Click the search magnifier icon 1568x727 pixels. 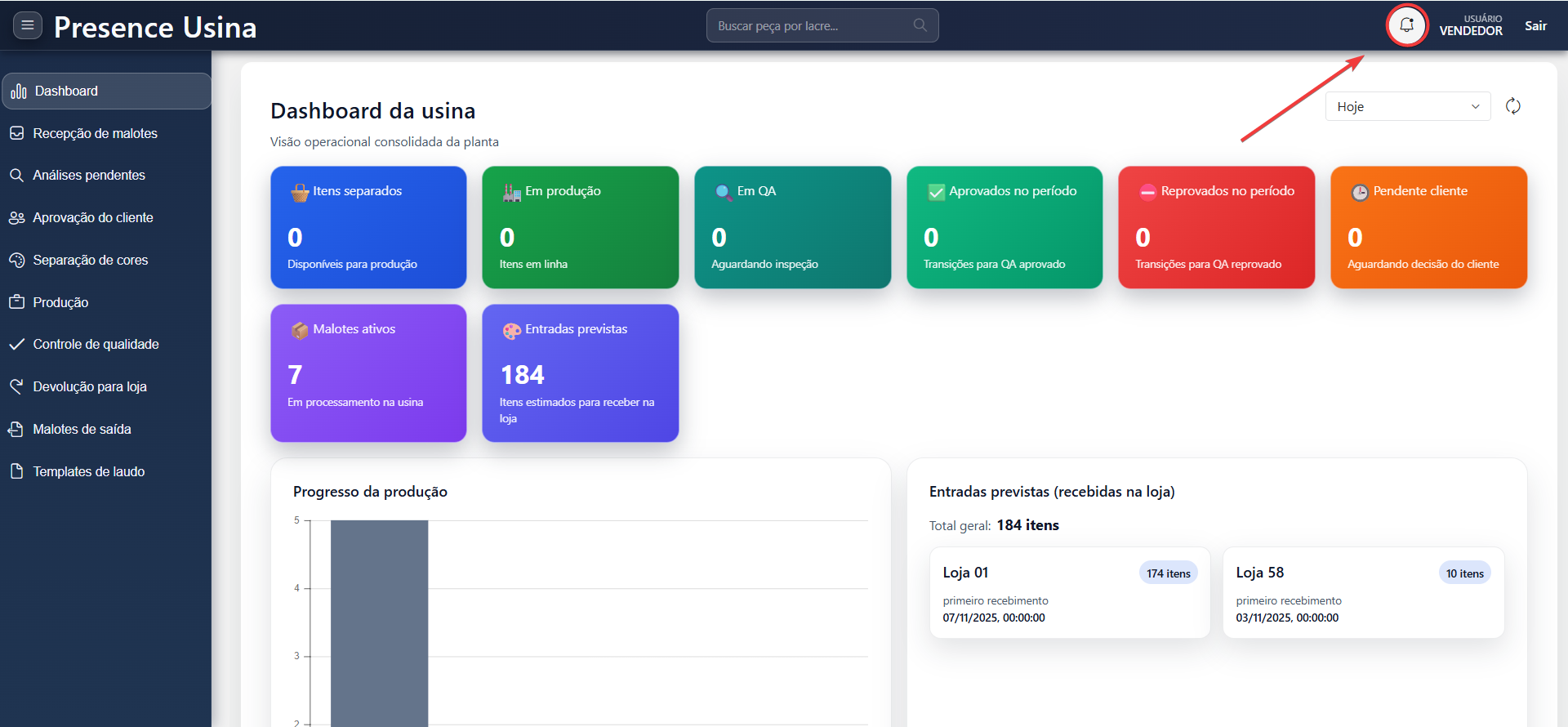tap(920, 25)
